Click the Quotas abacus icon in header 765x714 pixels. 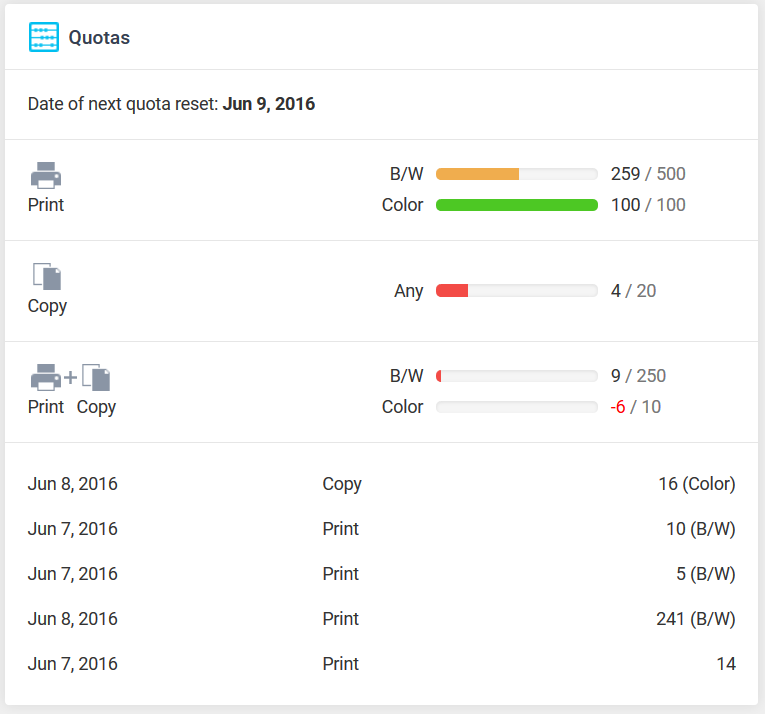point(44,37)
